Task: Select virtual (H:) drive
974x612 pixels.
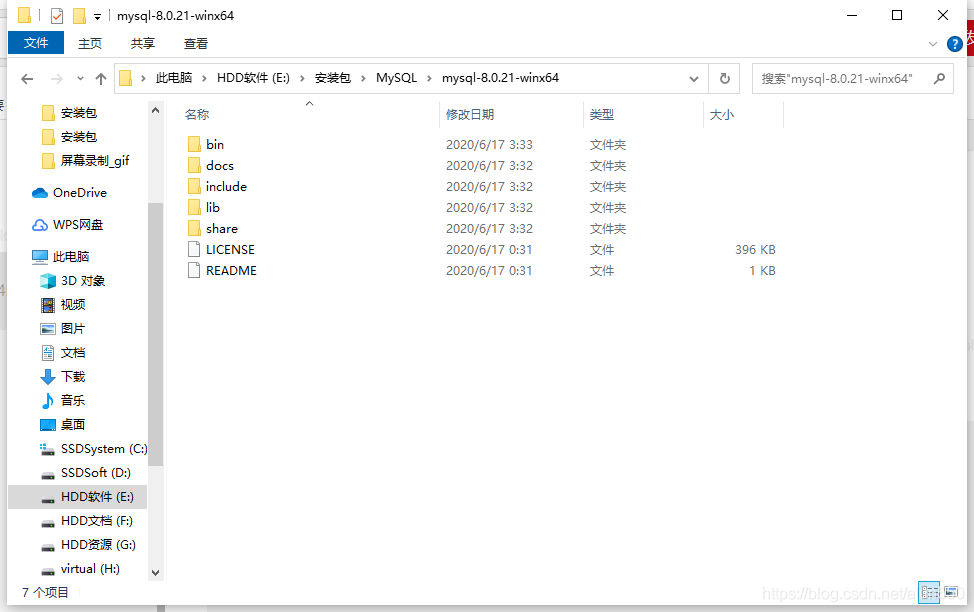Action: pyautogui.click(x=80, y=569)
